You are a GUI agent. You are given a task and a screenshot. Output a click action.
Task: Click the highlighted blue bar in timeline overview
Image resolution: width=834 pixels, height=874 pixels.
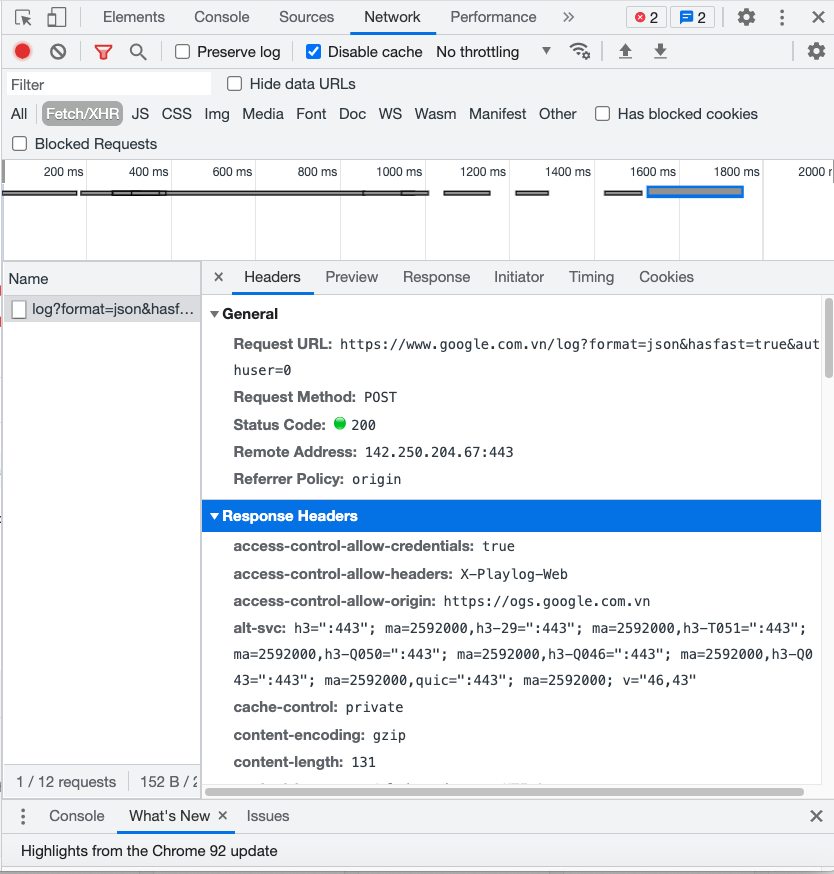point(695,192)
